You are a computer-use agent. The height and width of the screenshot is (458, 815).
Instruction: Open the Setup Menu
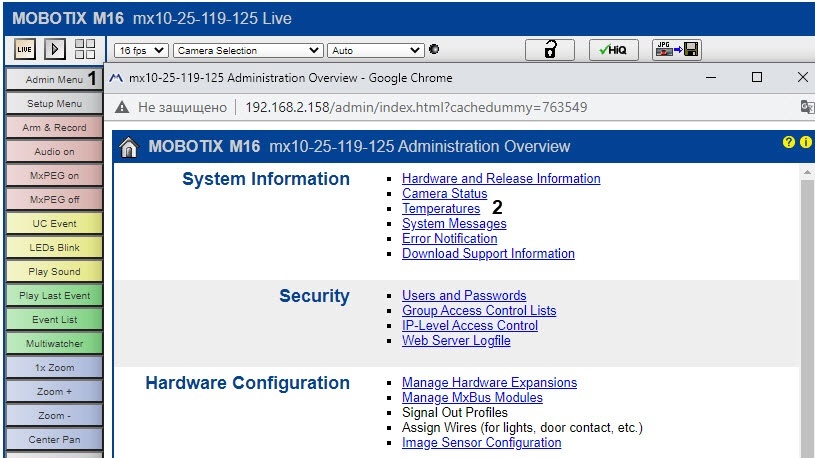[x=54, y=103]
